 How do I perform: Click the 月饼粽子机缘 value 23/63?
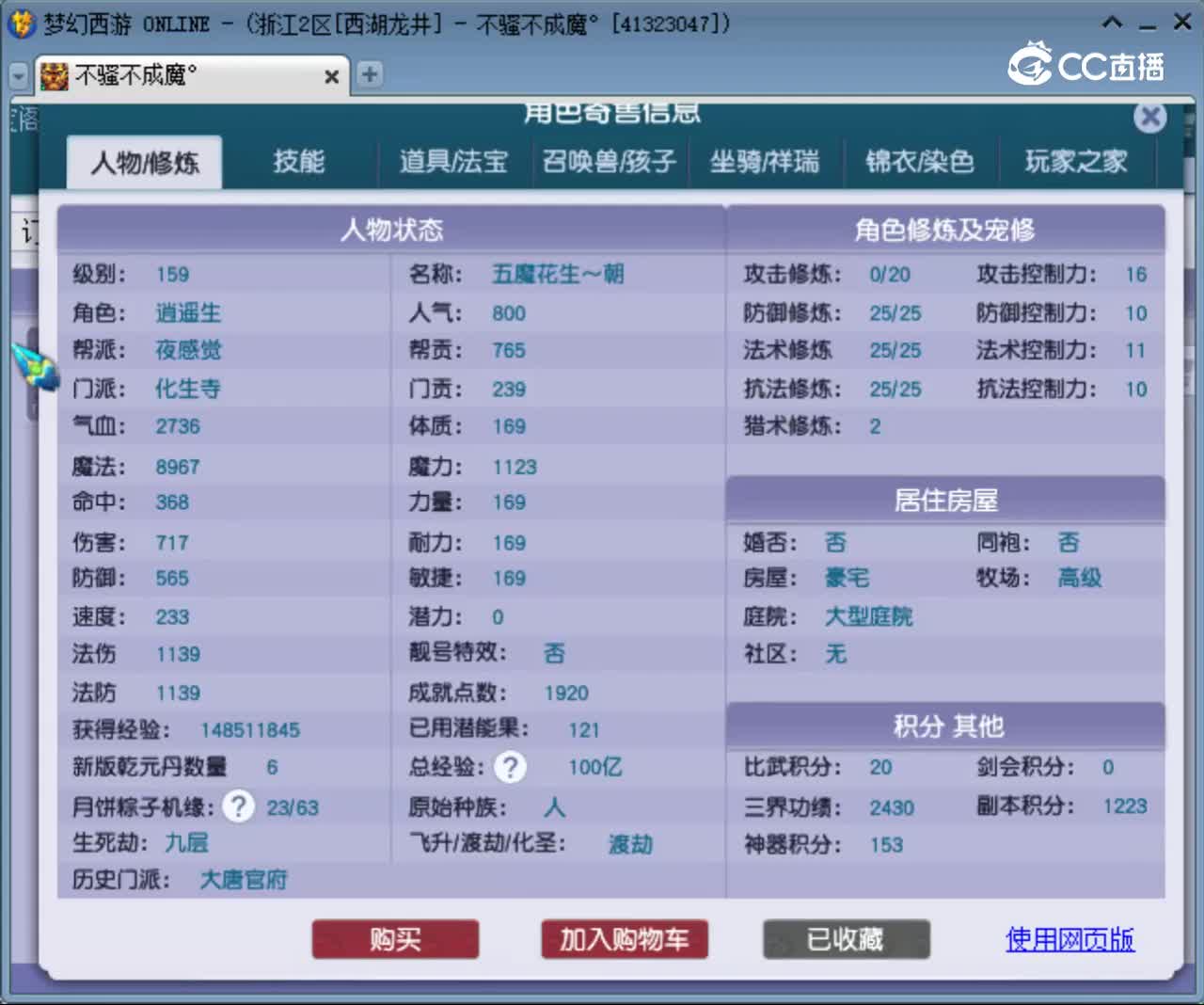[293, 807]
